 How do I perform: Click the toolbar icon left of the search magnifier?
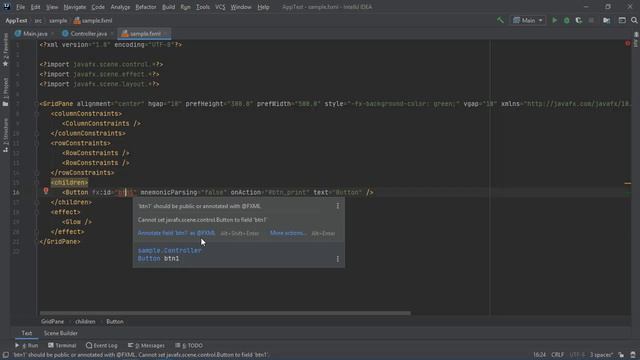(622, 20)
